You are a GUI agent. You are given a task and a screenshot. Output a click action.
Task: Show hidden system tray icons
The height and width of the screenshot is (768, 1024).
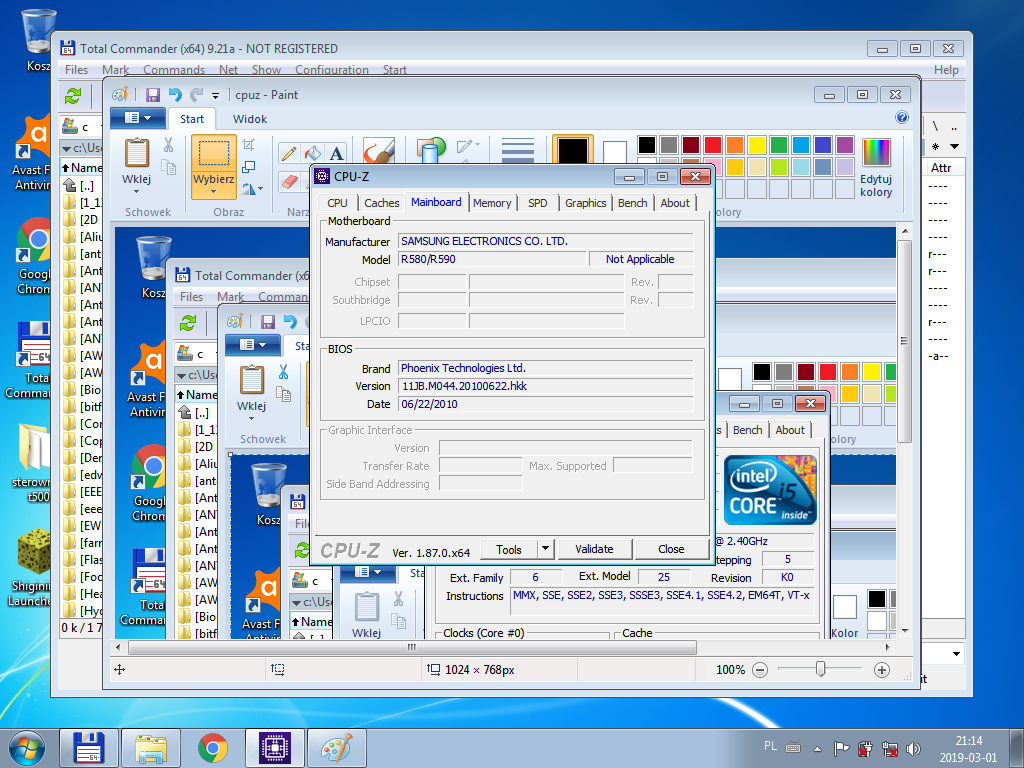(x=817, y=748)
